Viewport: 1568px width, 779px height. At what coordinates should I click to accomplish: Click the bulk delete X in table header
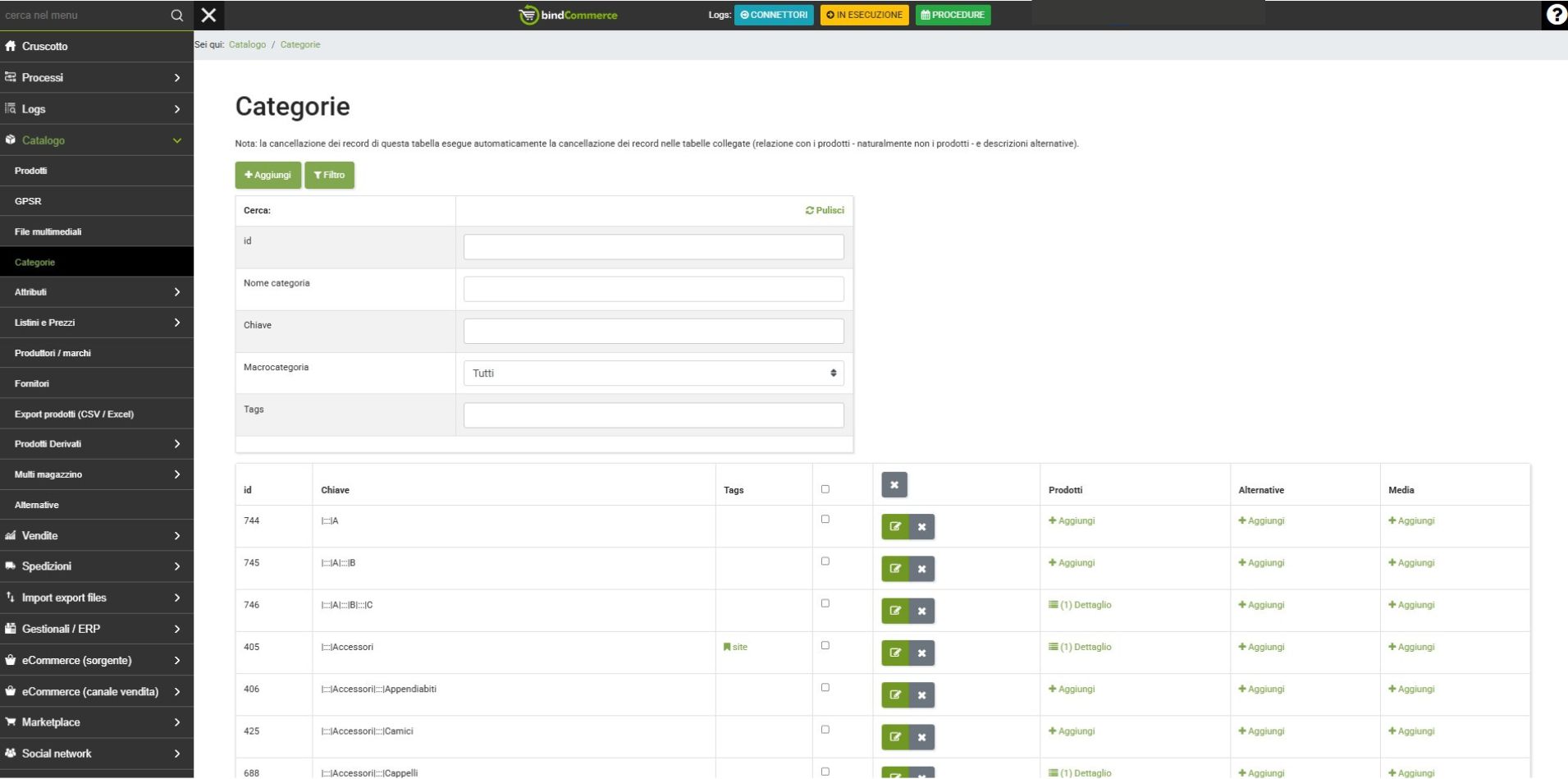click(894, 485)
